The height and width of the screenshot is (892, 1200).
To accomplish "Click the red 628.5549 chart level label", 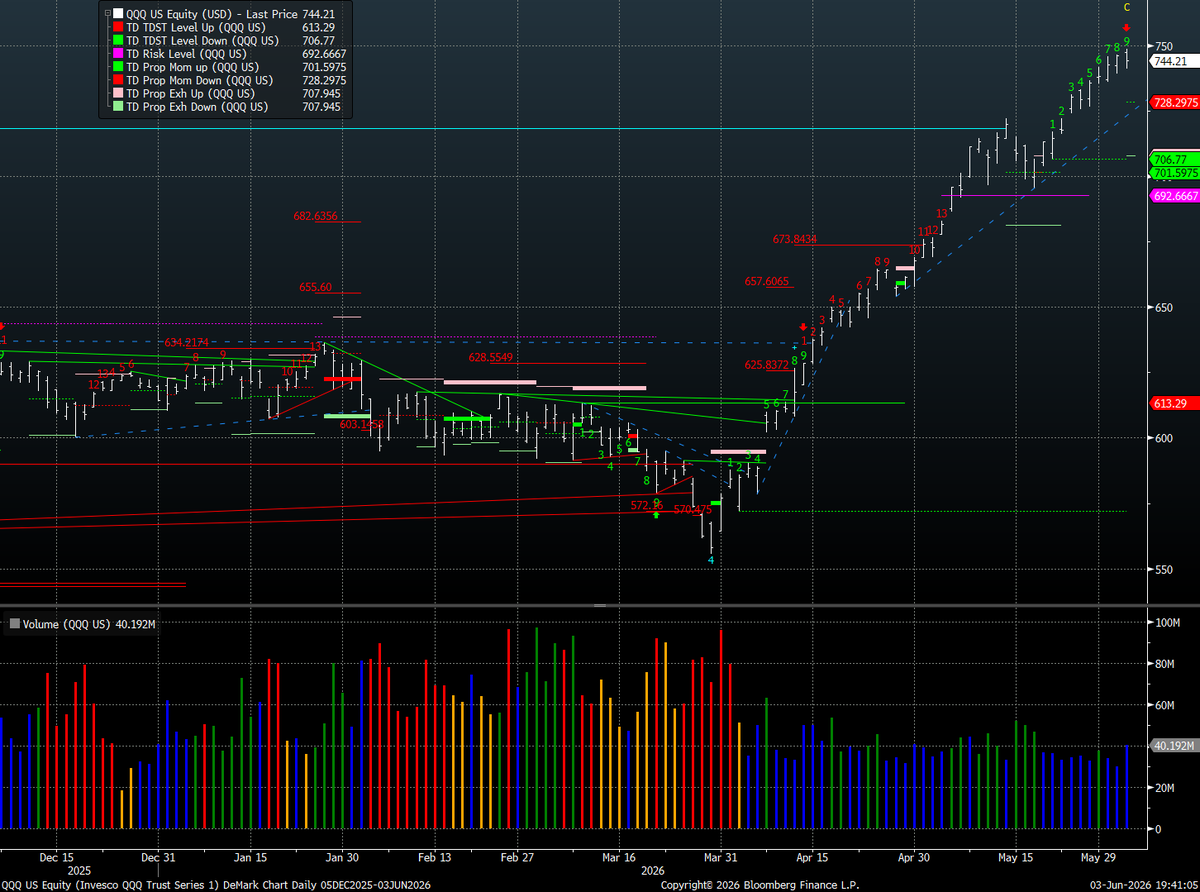I will [x=491, y=357].
